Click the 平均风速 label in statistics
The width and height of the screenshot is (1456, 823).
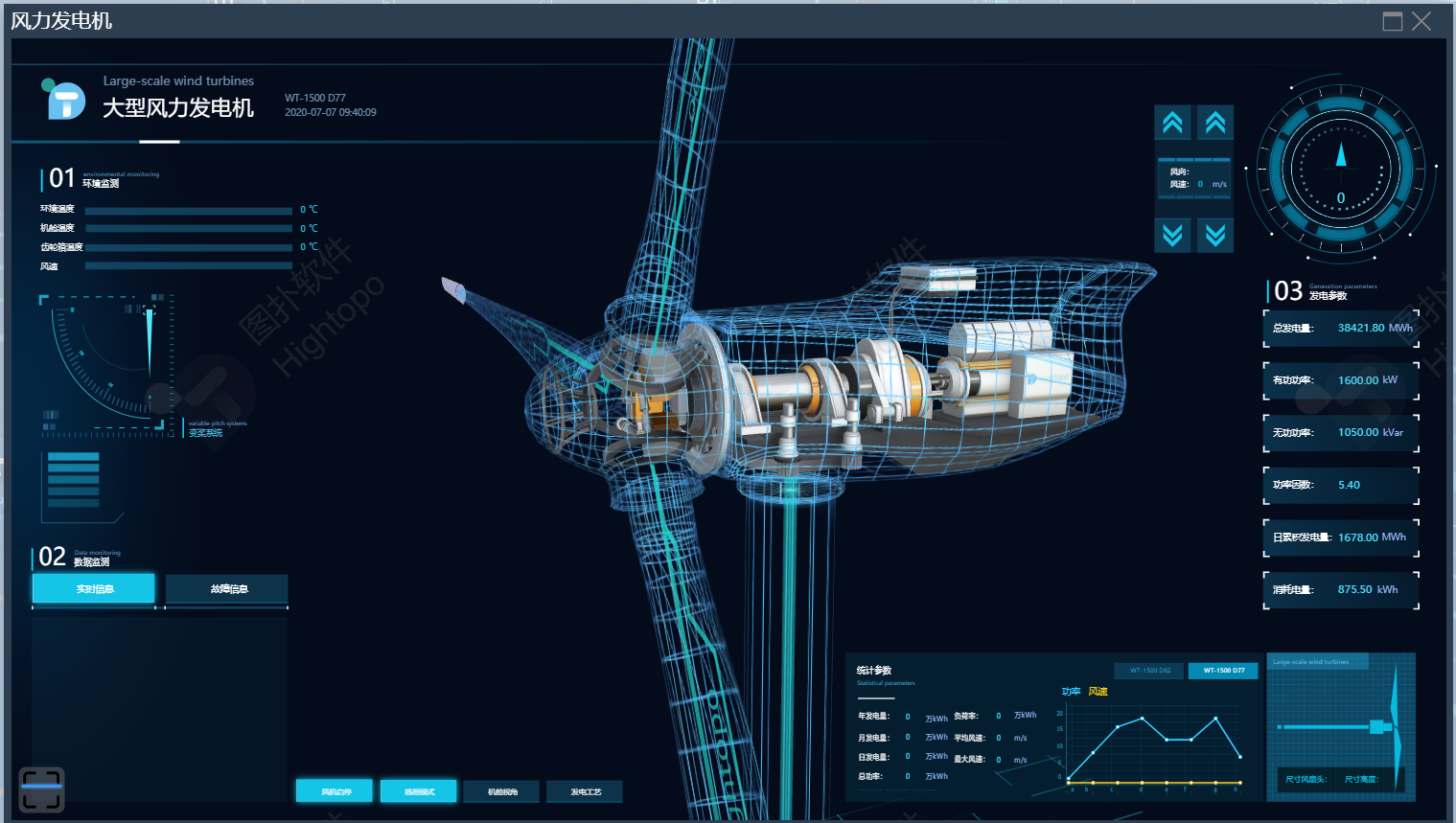pyautogui.click(x=969, y=738)
